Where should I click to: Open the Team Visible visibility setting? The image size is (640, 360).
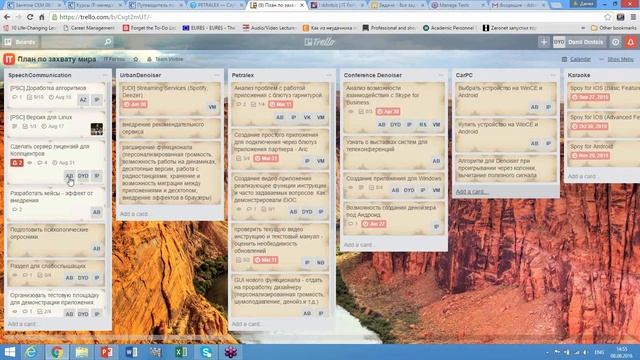pos(165,59)
